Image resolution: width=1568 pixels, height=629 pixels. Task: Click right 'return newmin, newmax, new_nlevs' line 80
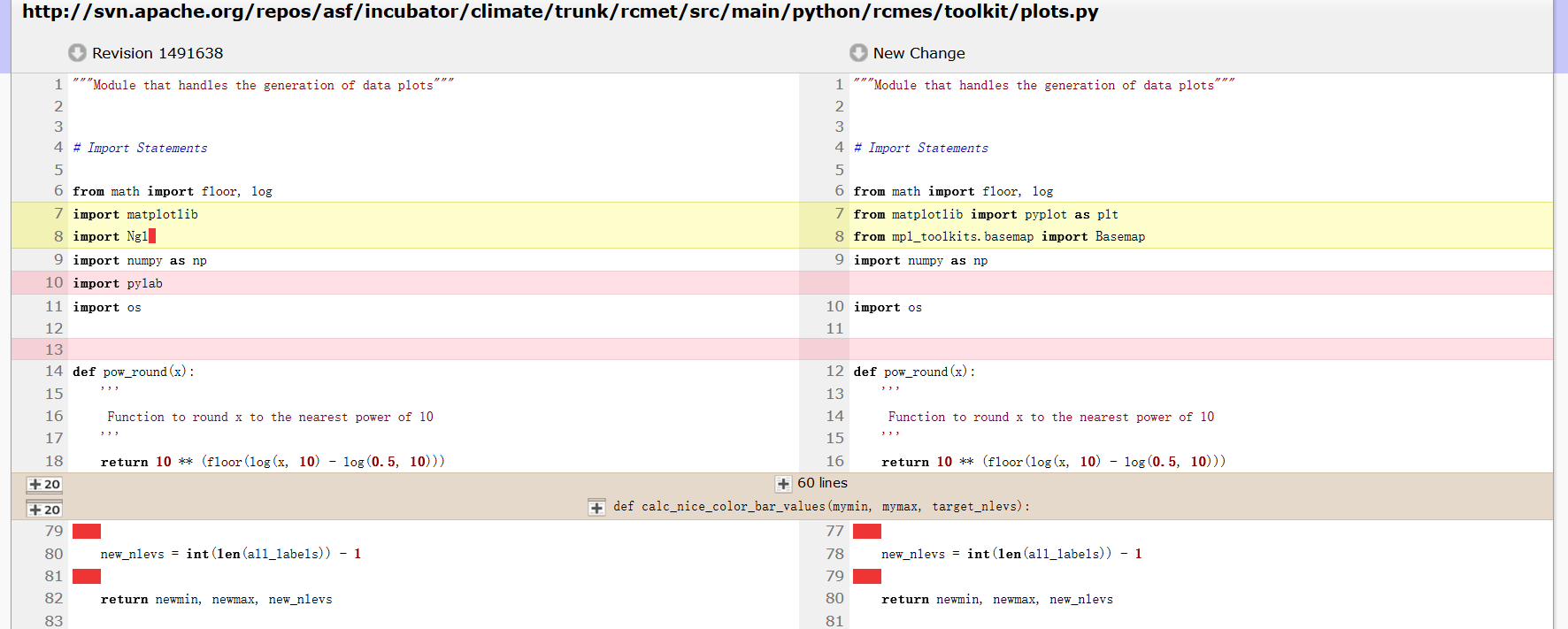pyautogui.click(x=997, y=599)
